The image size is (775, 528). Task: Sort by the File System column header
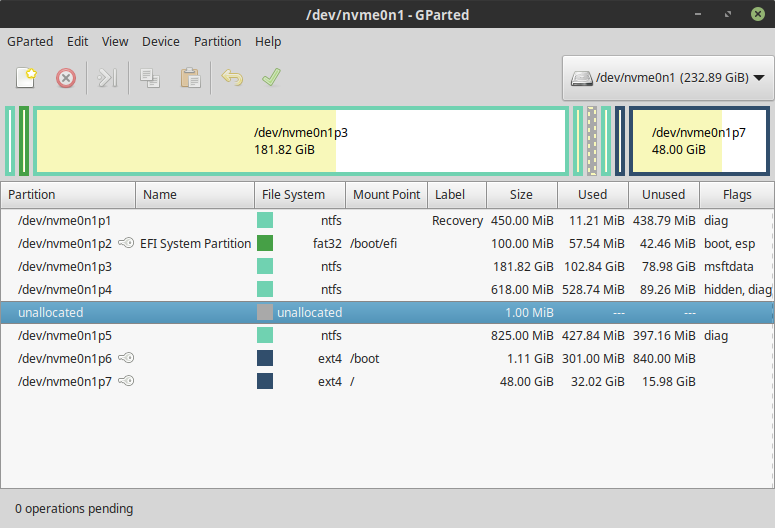click(x=300, y=195)
